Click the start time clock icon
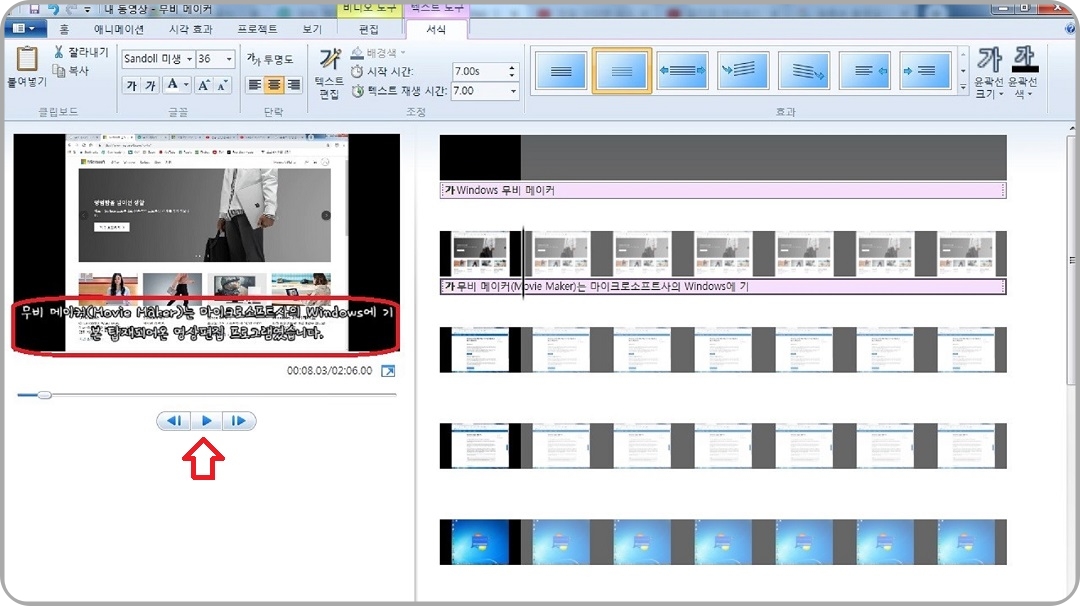 point(357,72)
